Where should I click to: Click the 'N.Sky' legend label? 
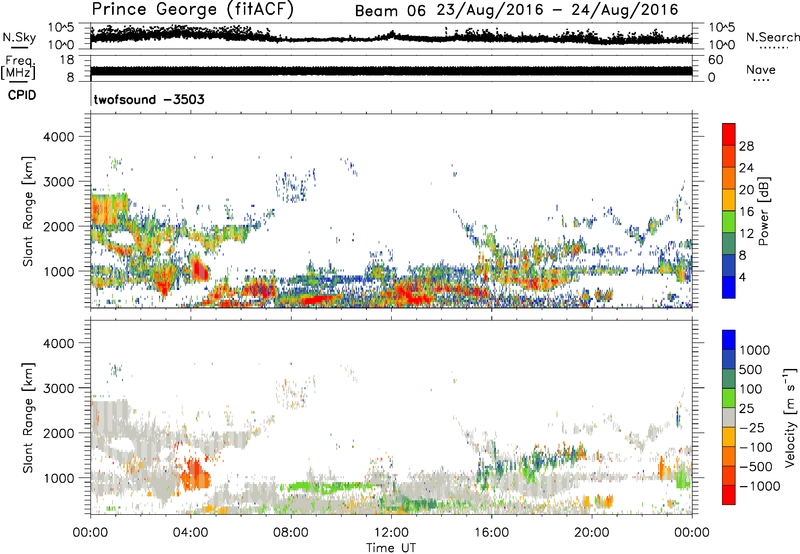pos(19,37)
